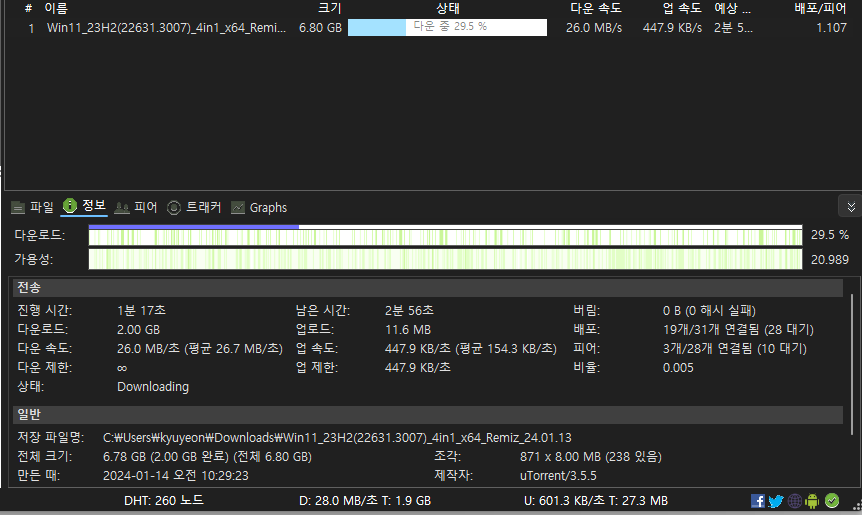This screenshot has width=862, height=515.
Task: Open the Graphs tab
Action: coord(259,207)
